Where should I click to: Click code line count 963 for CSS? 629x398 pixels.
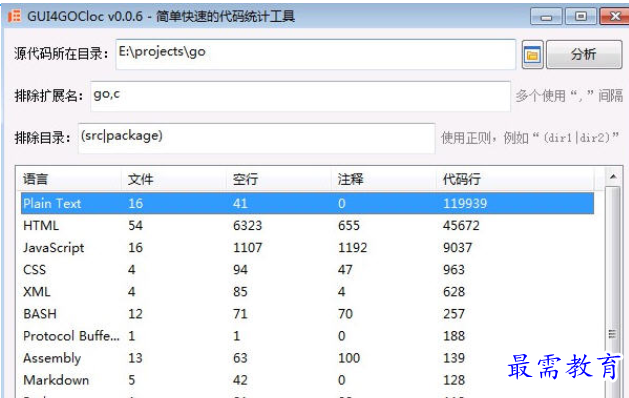(x=454, y=270)
